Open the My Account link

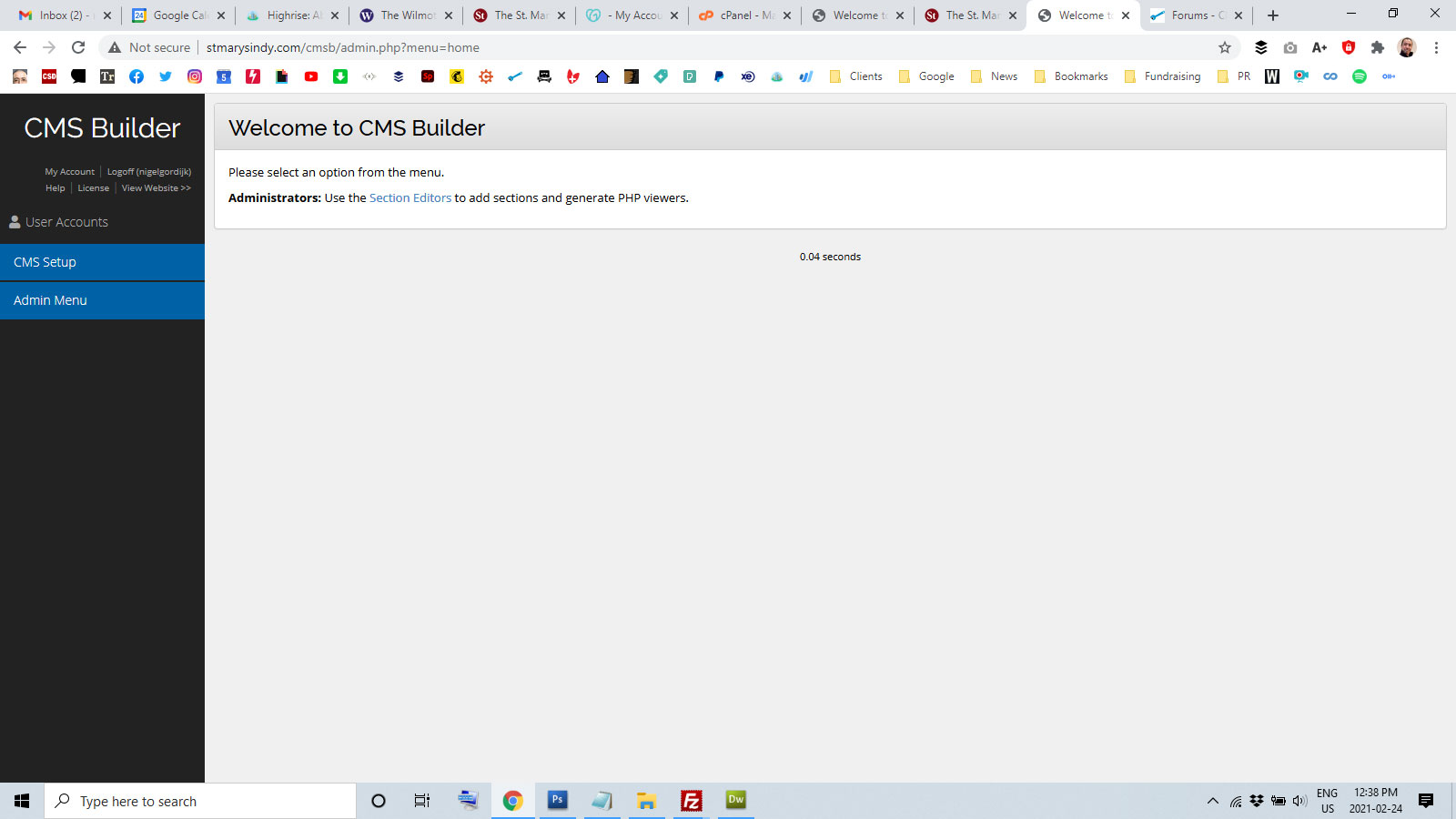[70, 171]
